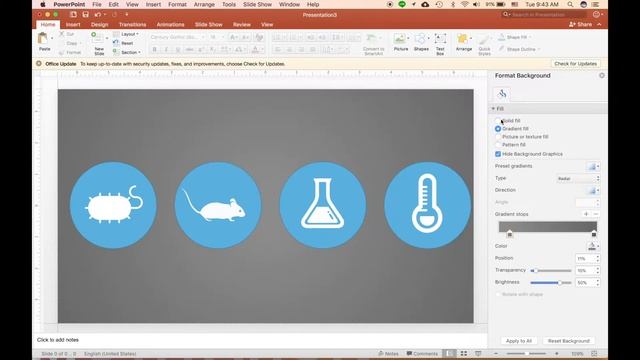Click the Position percentage field
640x360 pixels.
[584, 258]
